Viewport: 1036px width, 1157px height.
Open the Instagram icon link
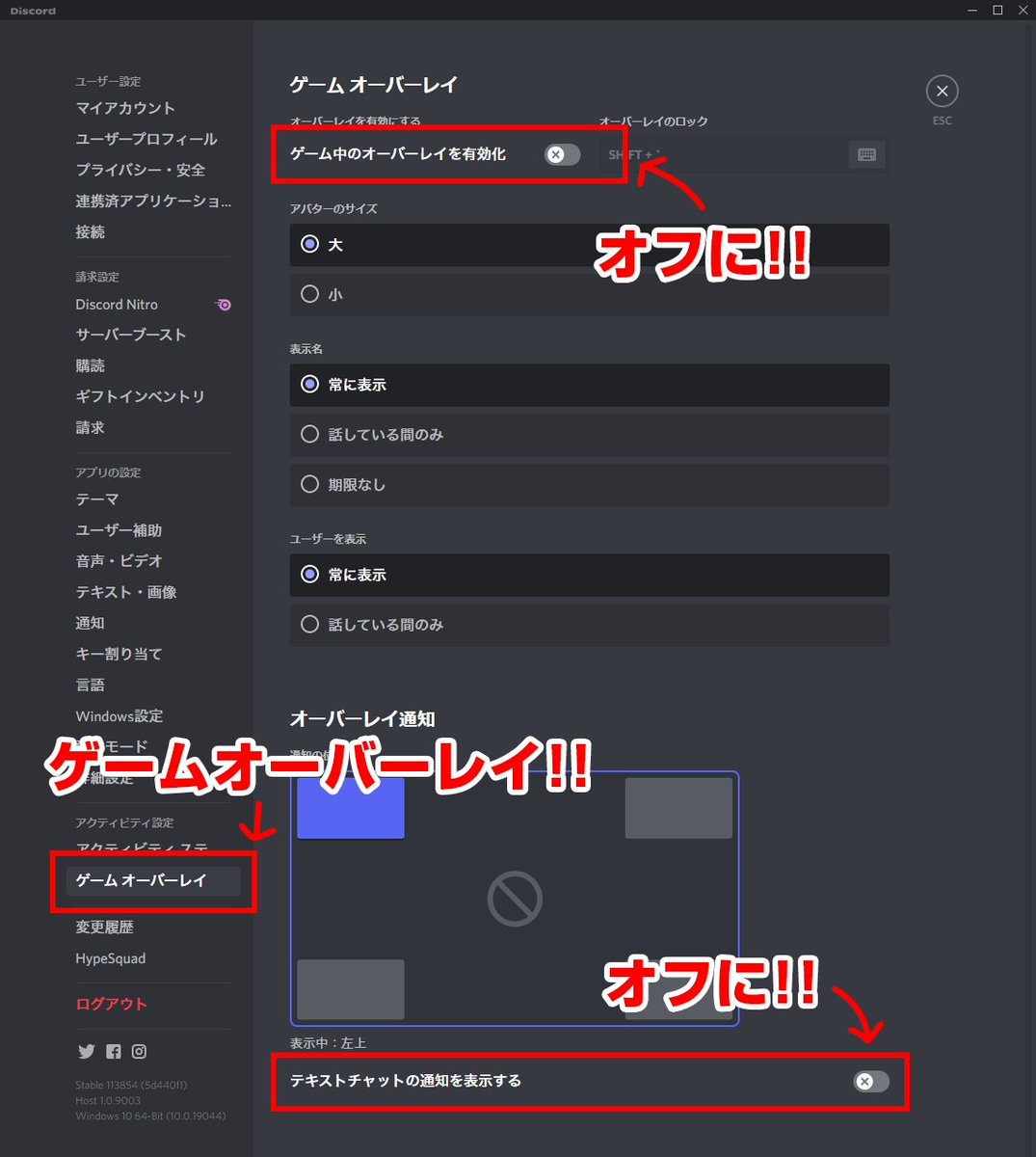tap(140, 1052)
